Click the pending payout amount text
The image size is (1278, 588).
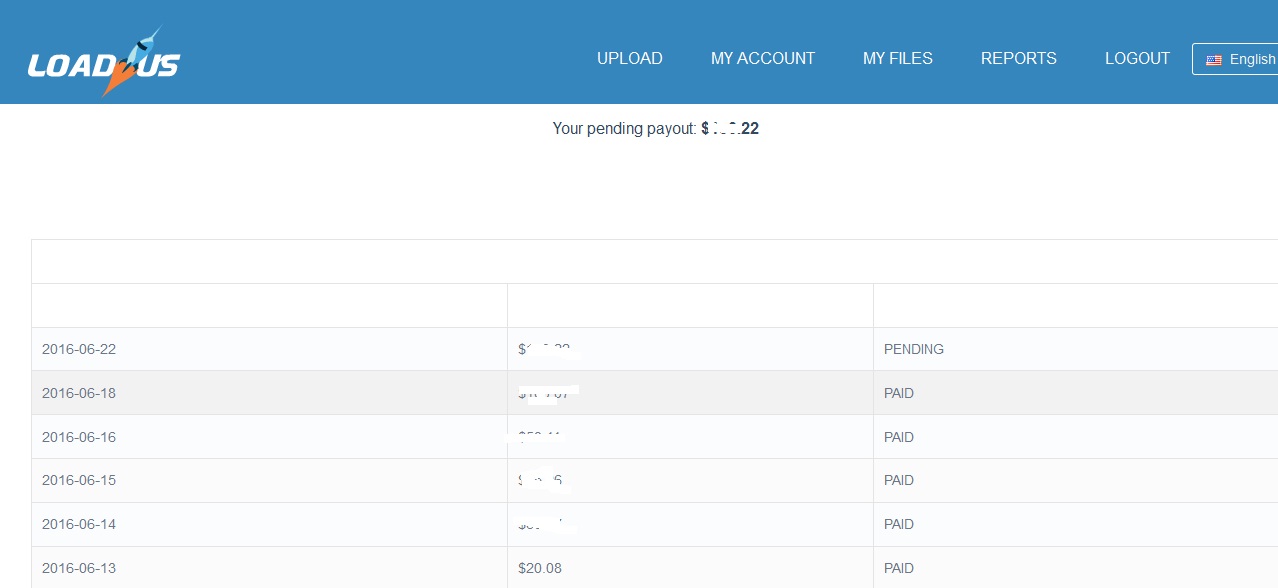730,128
